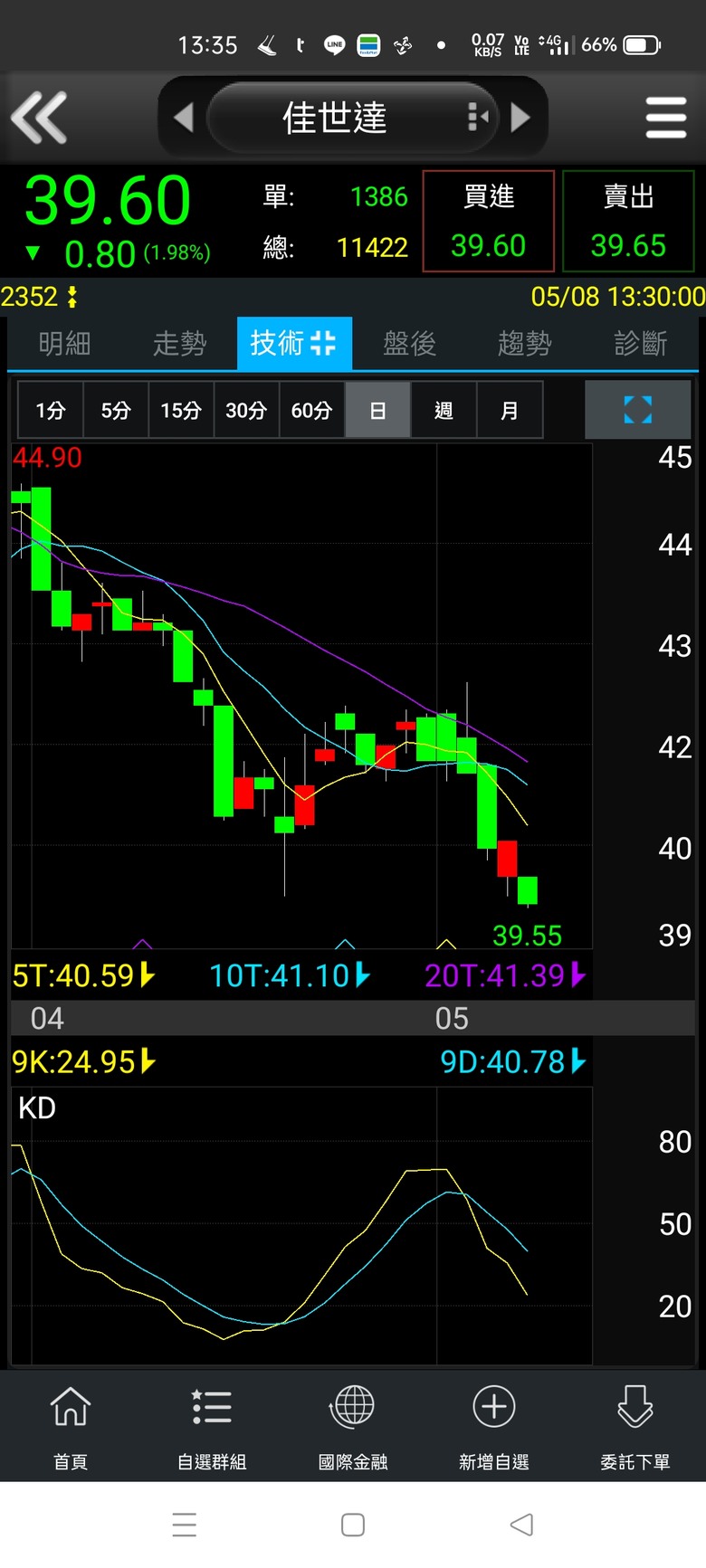Tap the current price 39.60

(x=108, y=200)
